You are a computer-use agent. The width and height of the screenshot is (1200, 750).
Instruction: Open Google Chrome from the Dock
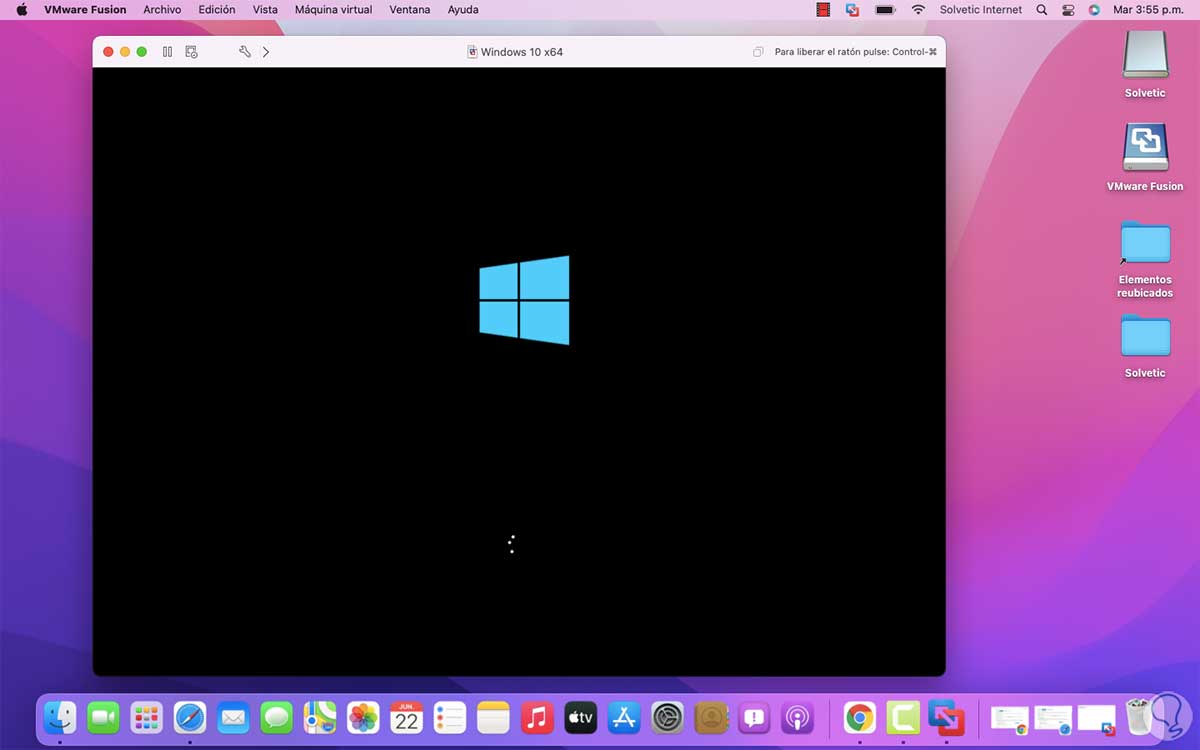[x=859, y=717]
